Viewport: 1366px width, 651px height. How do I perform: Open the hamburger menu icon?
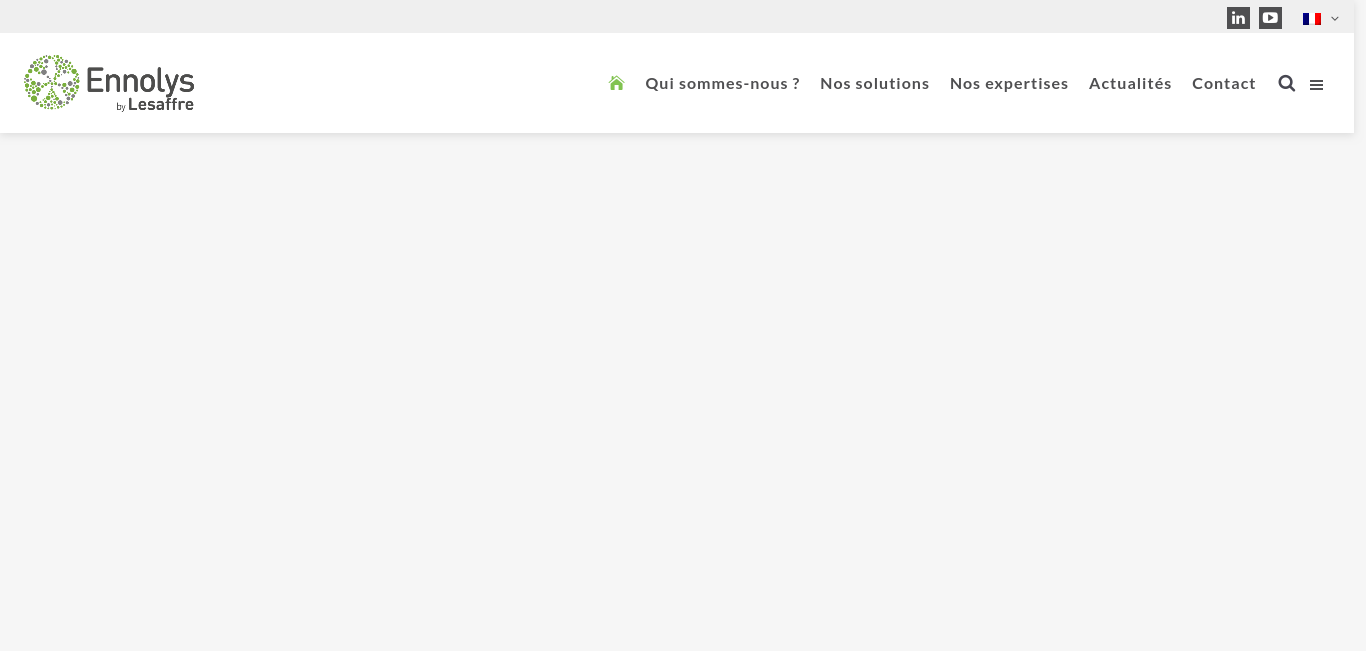[1316, 85]
